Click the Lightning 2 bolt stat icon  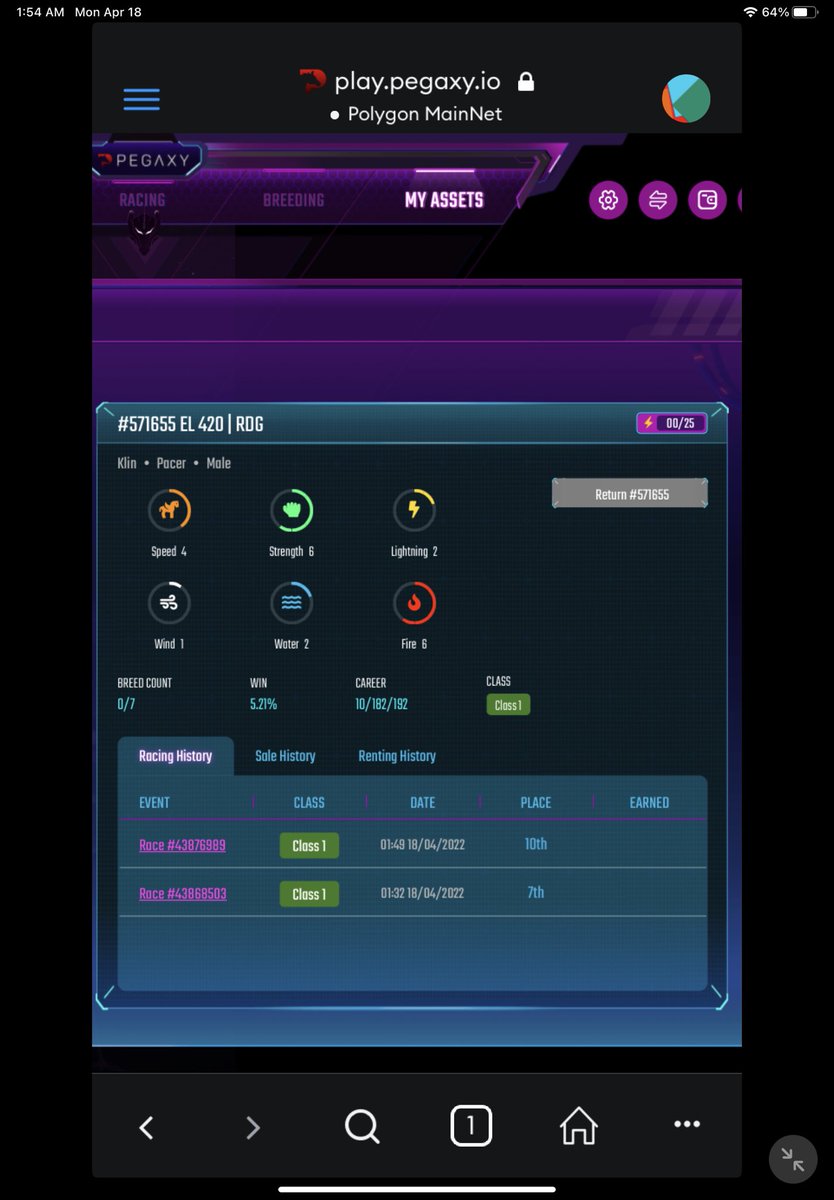[x=414, y=510]
